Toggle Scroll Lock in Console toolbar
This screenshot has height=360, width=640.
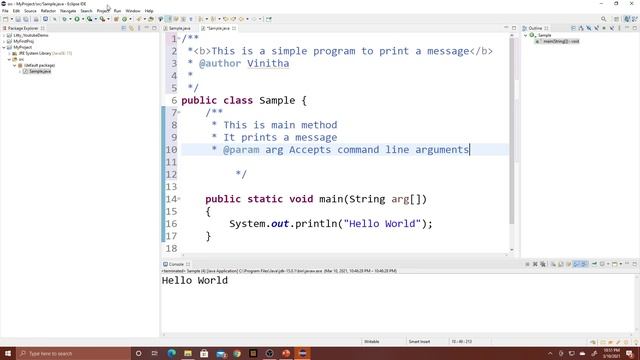coord(560,264)
